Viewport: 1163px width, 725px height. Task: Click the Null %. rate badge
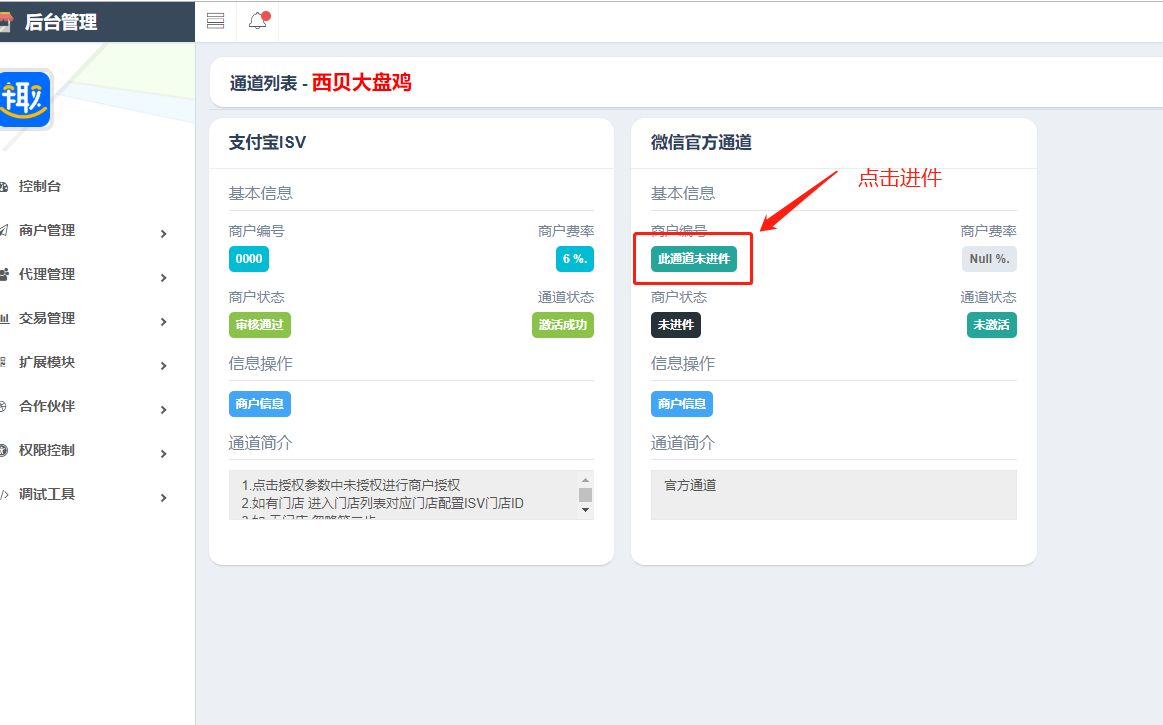(989, 259)
